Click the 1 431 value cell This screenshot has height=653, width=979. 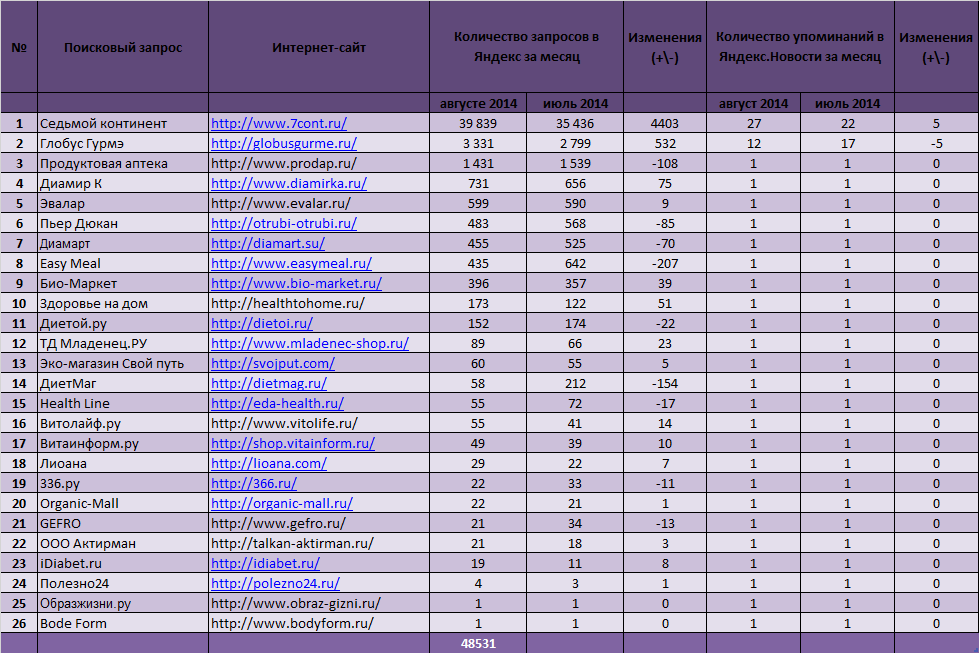click(478, 164)
